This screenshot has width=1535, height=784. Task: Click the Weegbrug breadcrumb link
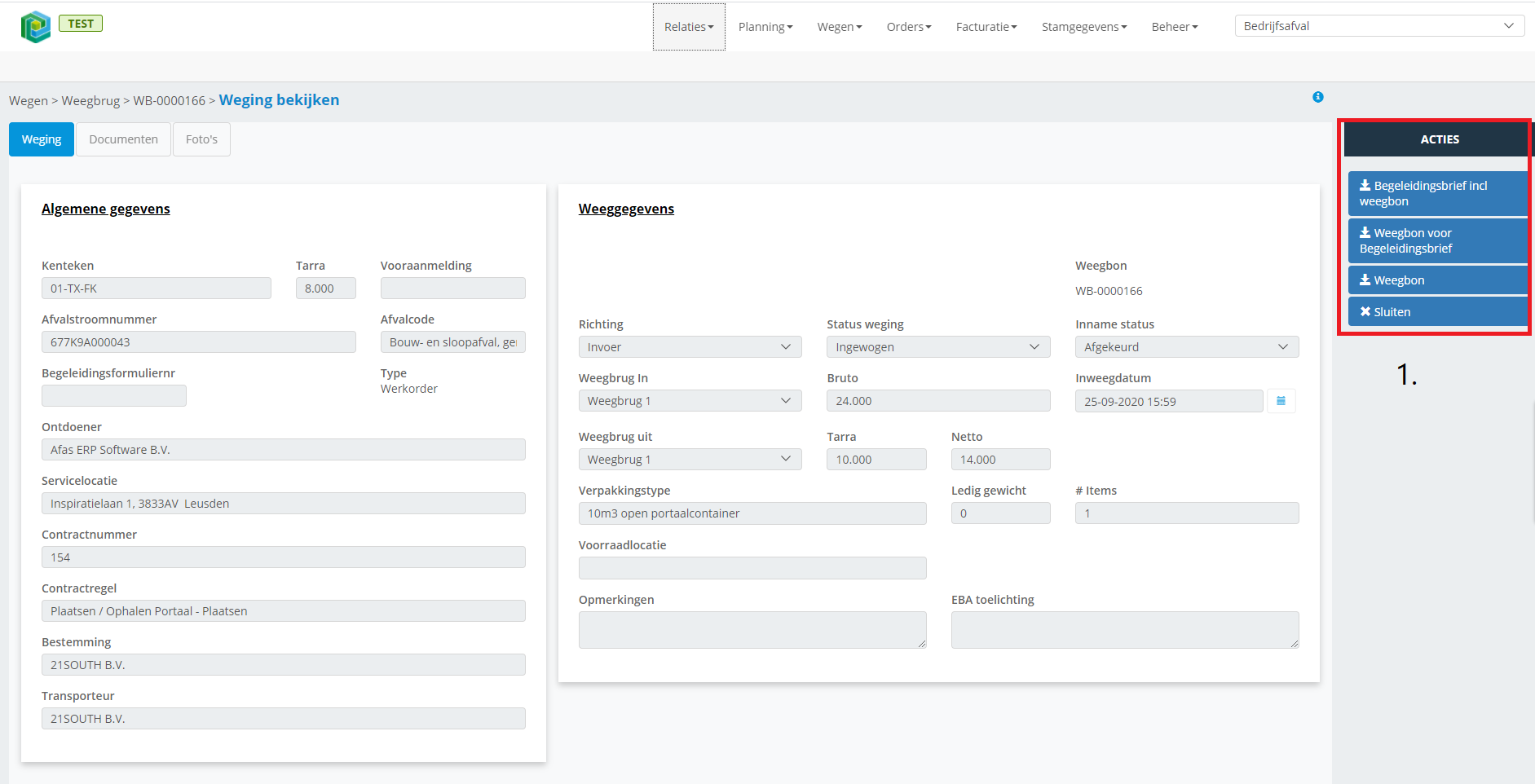(90, 101)
